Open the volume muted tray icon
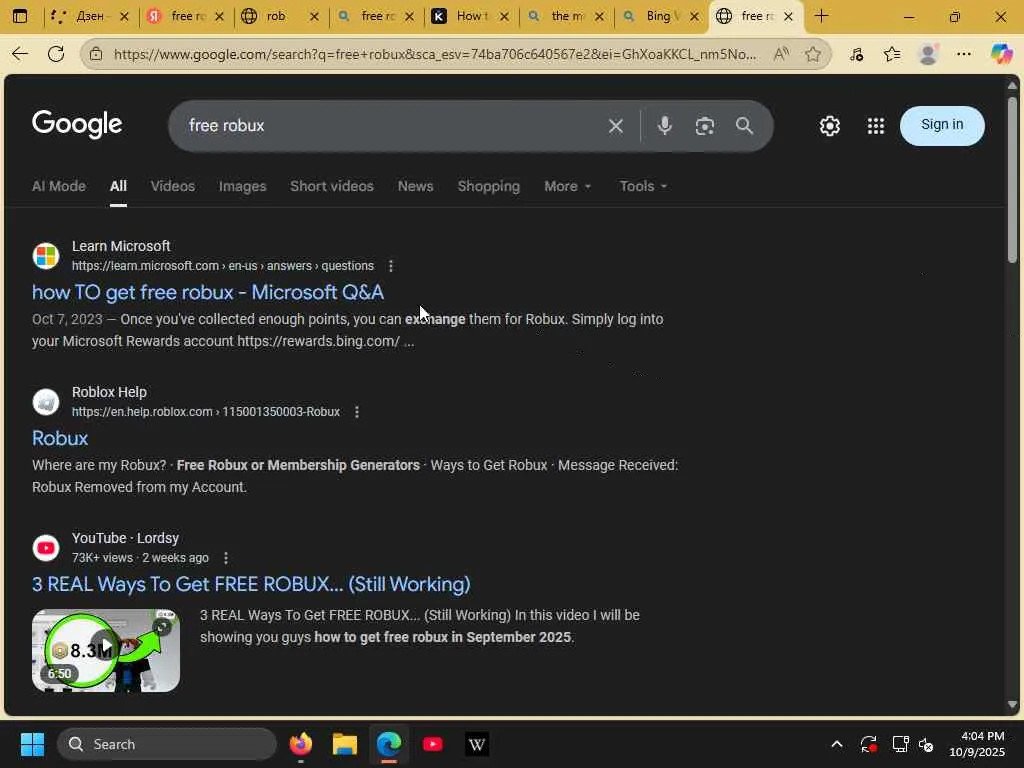The height and width of the screenshot is (768, 1024). 926,744
